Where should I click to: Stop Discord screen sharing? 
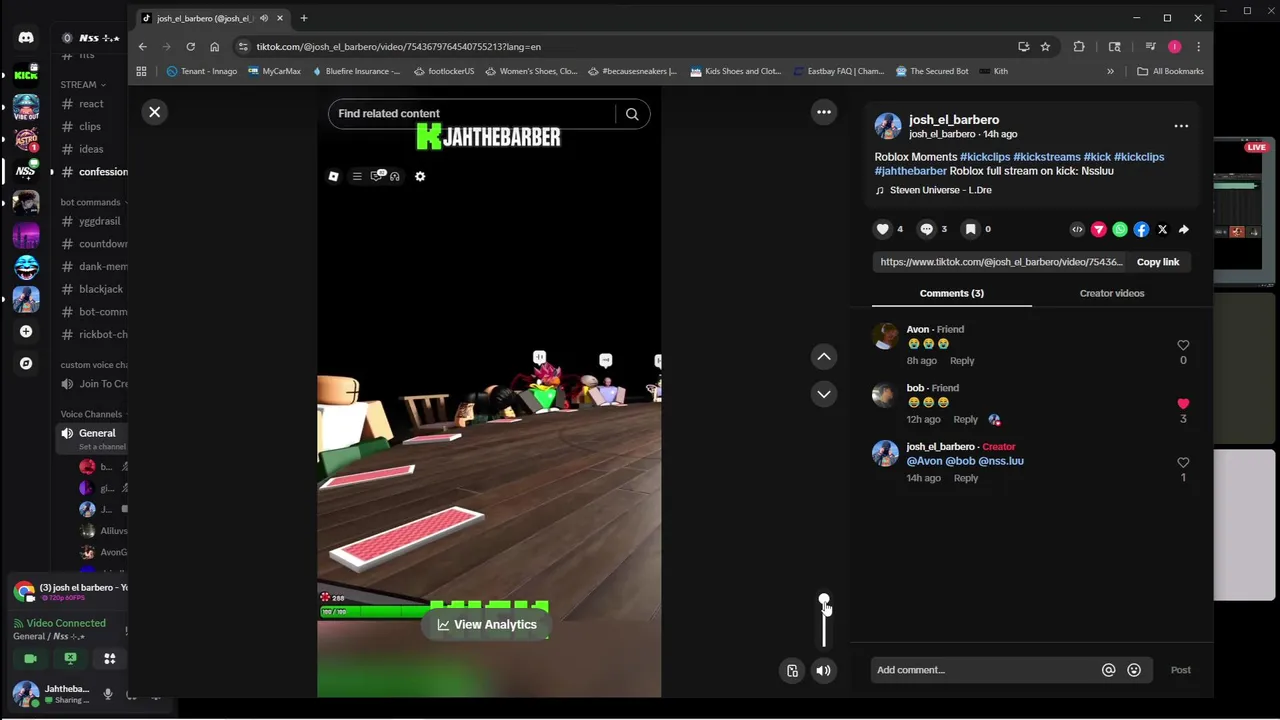tap(70, 658)
